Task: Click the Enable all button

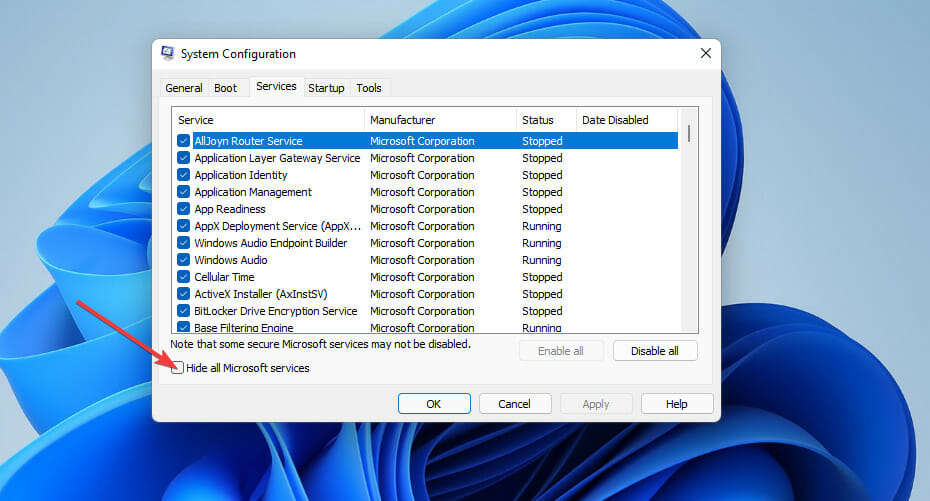Action: point(561,351)
